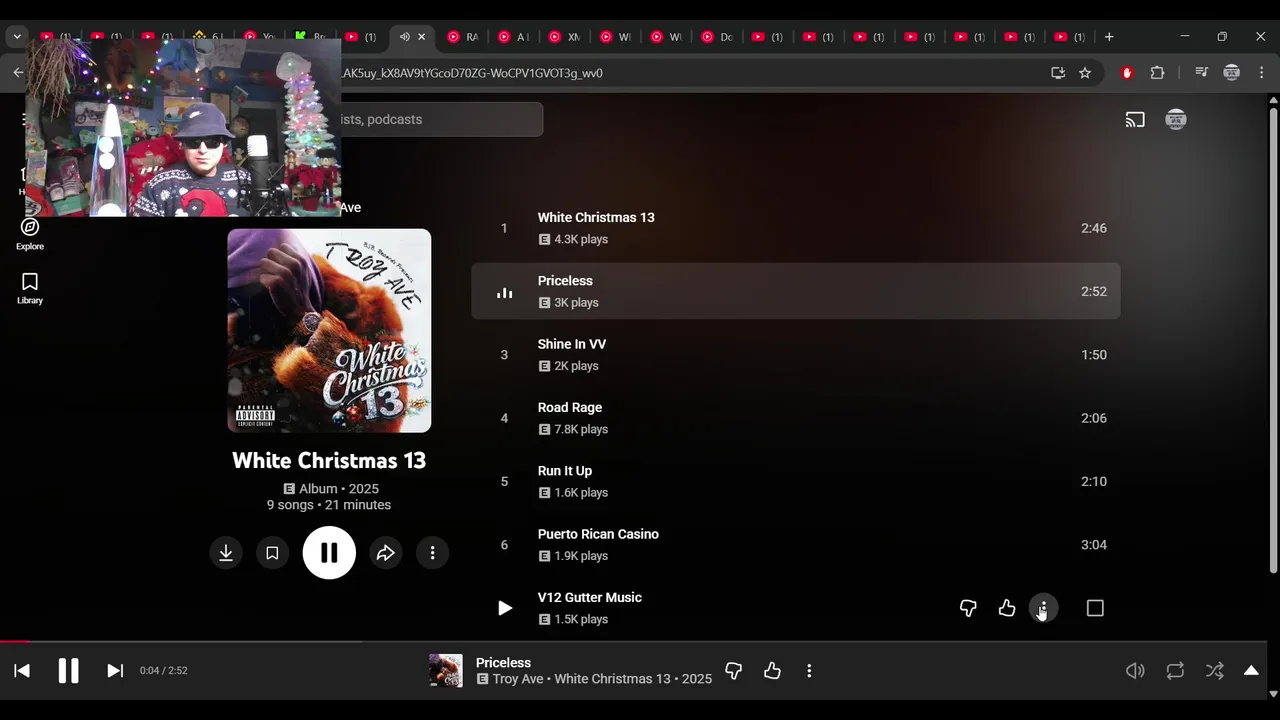This screenshot has width=1280, height=720.
Task: Cast to a device icon
Action: click(1135, 120)
